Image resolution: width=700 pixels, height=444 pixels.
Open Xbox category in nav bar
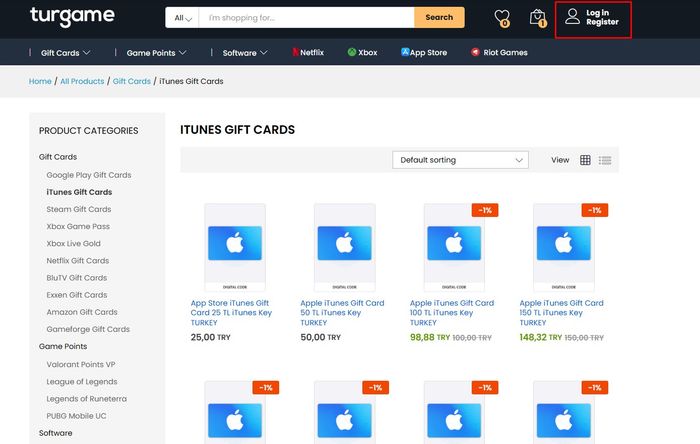[362, 52]
